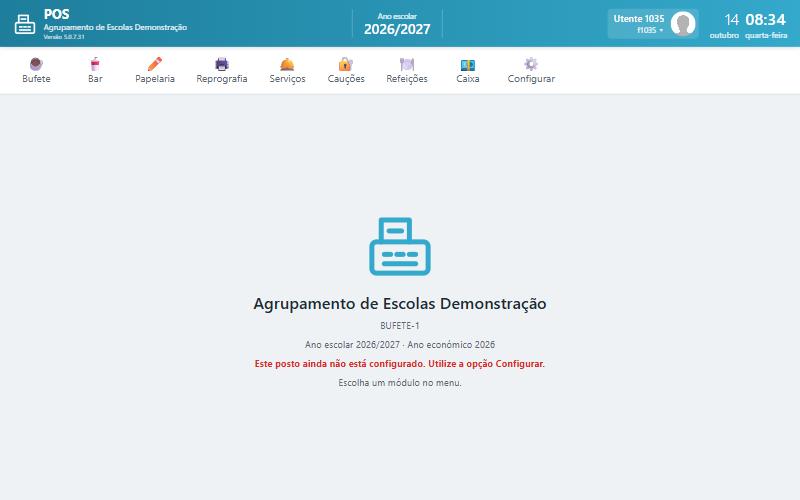Image resolution: width=800 pixels, height=500 pixels.
Task: Click the Bar menu label
Action: click(x=95, y=79)
